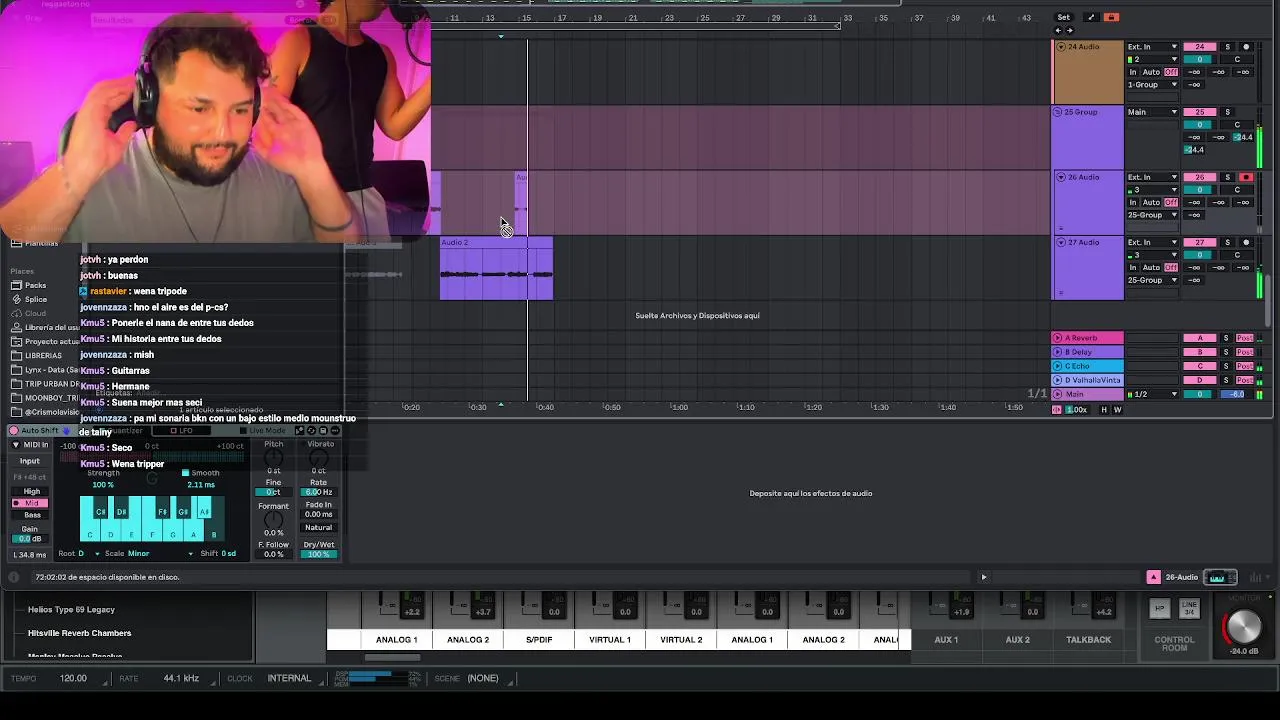Fold the 26 Audio track
The image size is (1280, 720).
click(1060, 177)
